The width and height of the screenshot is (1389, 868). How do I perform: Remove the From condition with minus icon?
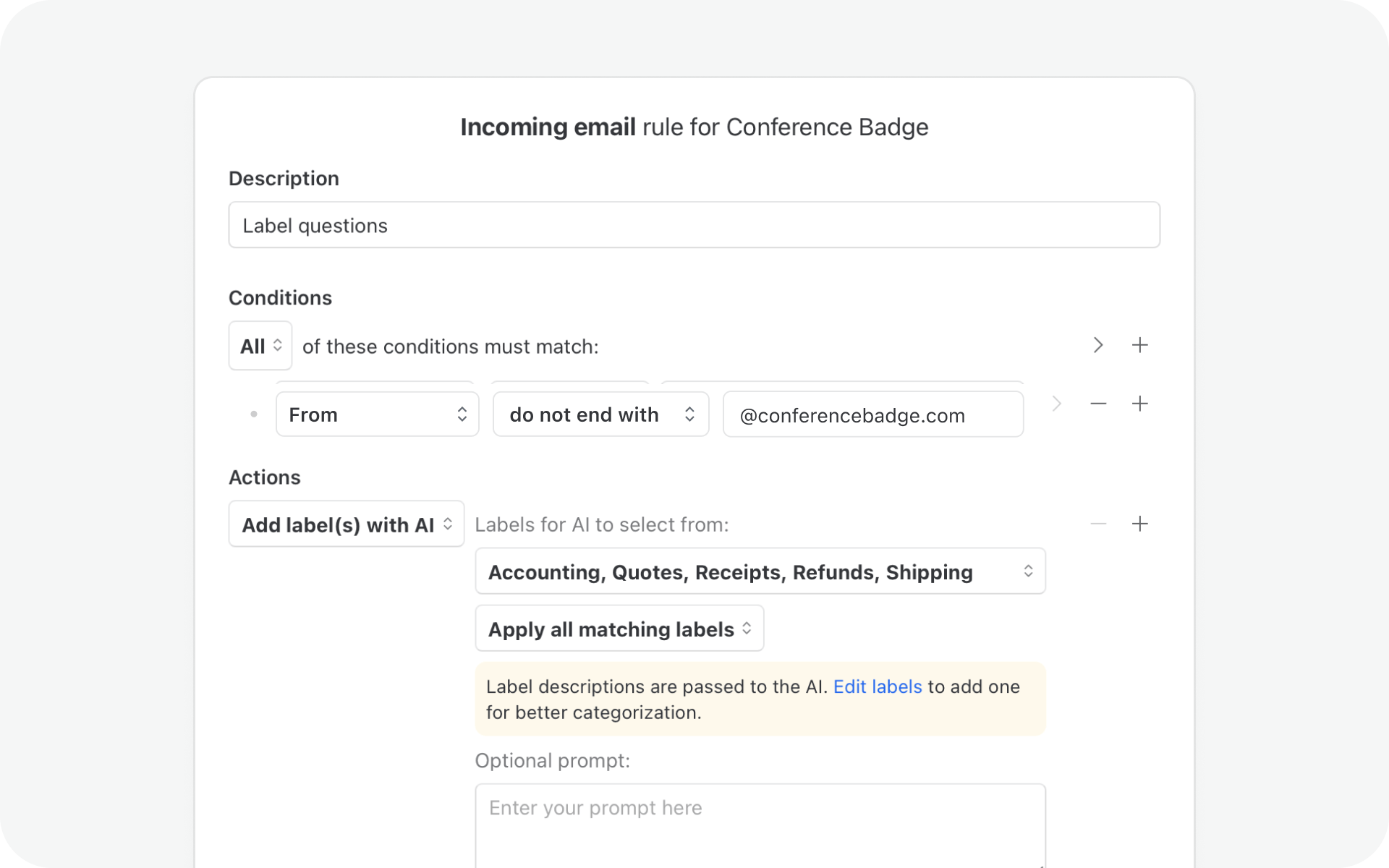1097,404
